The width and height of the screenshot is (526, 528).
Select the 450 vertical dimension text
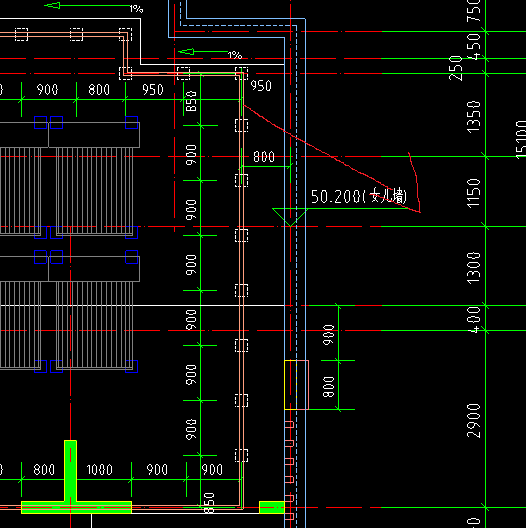coord(474,46)
